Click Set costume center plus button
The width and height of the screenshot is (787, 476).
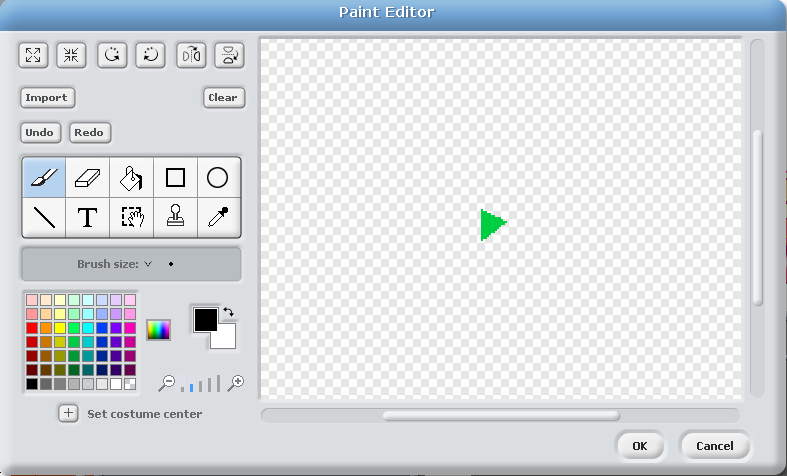pyautogui.click(x=68, y=413)
